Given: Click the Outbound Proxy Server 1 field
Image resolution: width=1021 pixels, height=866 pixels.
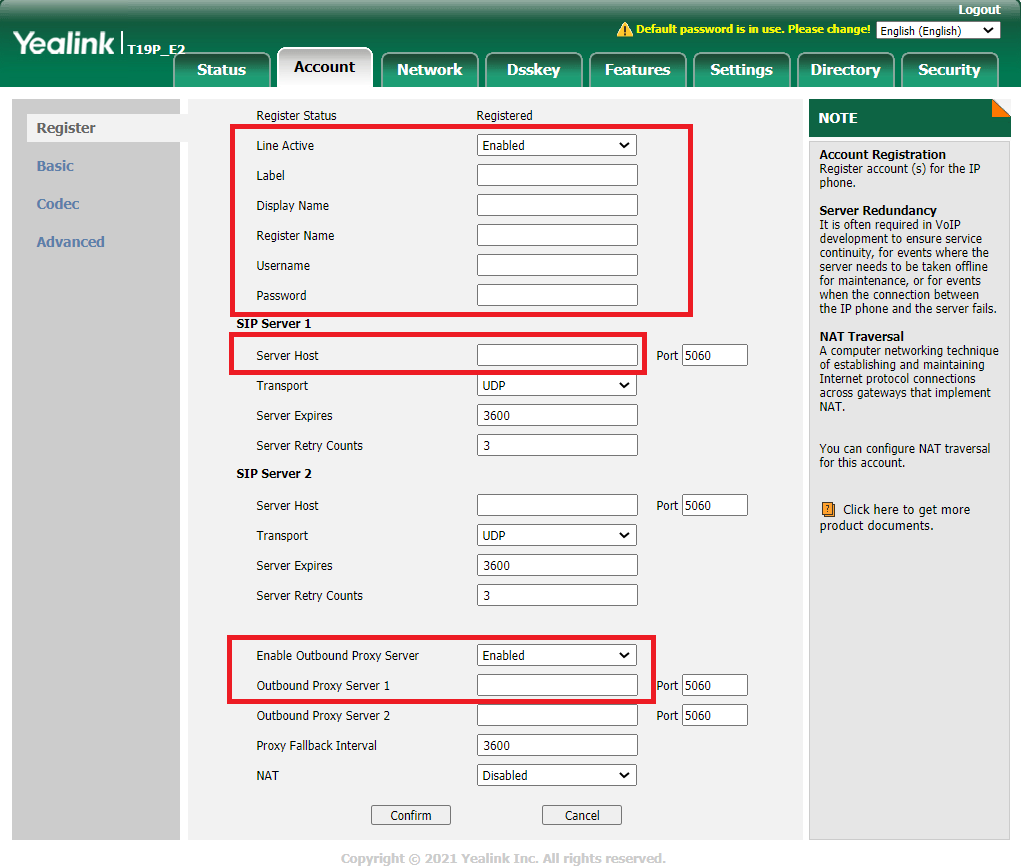Looking at the screenshot, I should 556,686.
